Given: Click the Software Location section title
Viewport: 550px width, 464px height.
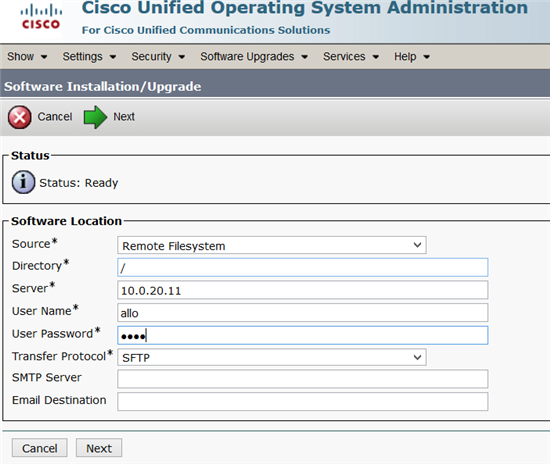Looking at the screenshot, I should pyautogui.click(x=66, y=221).
